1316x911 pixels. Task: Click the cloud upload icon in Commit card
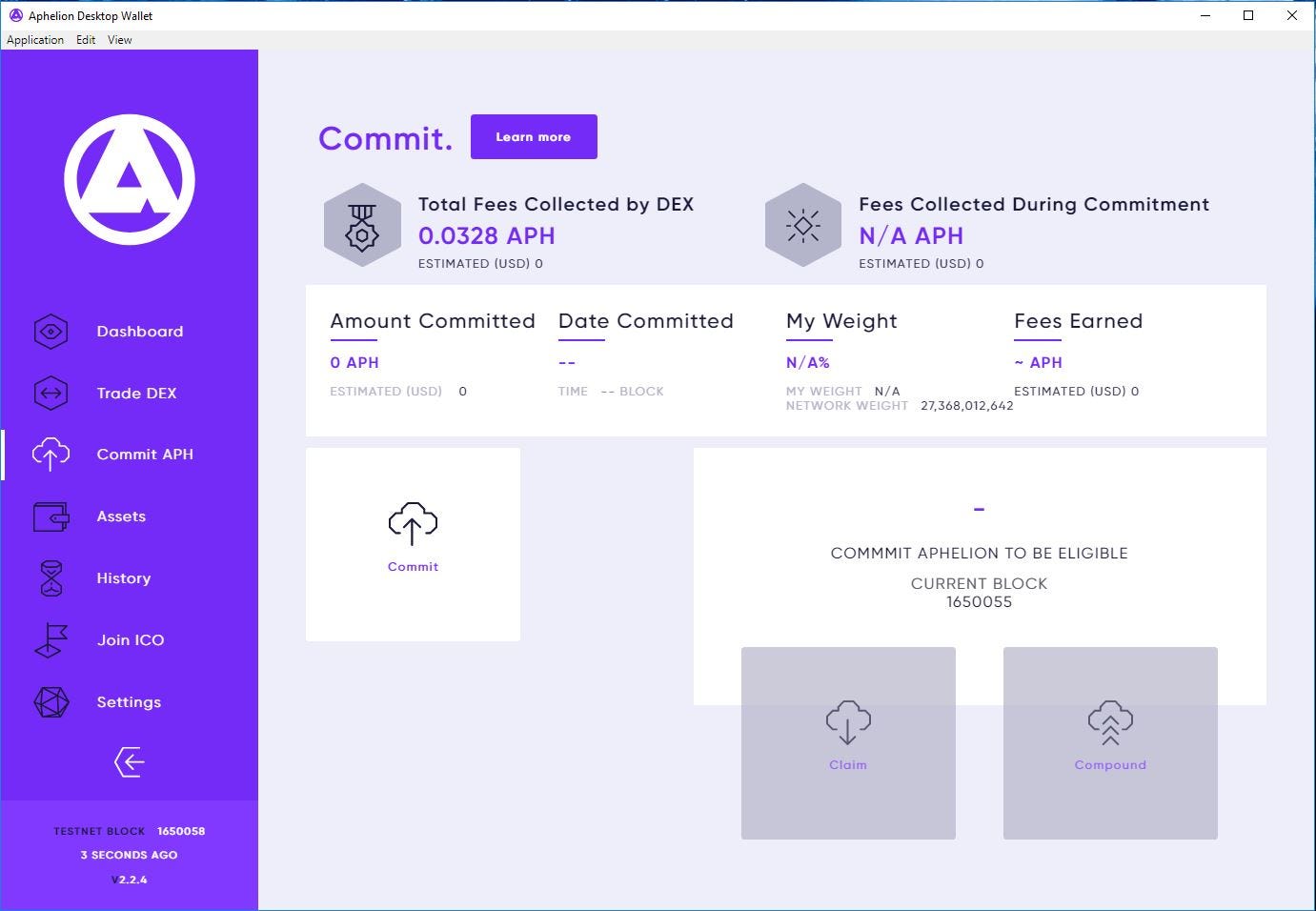(x=413, y=523)
